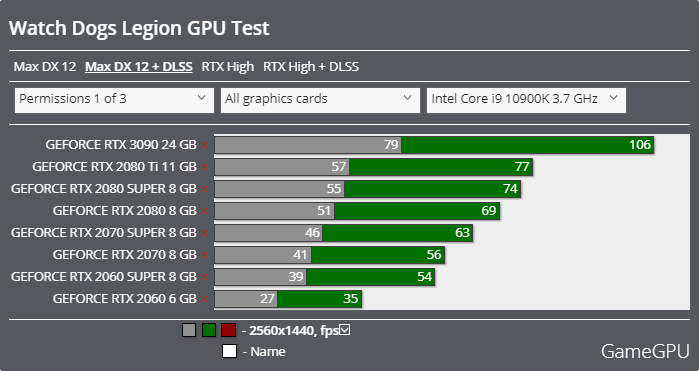
Task: Open the Permissions 1 of 3 dropdown
Action: pos(114,100)
